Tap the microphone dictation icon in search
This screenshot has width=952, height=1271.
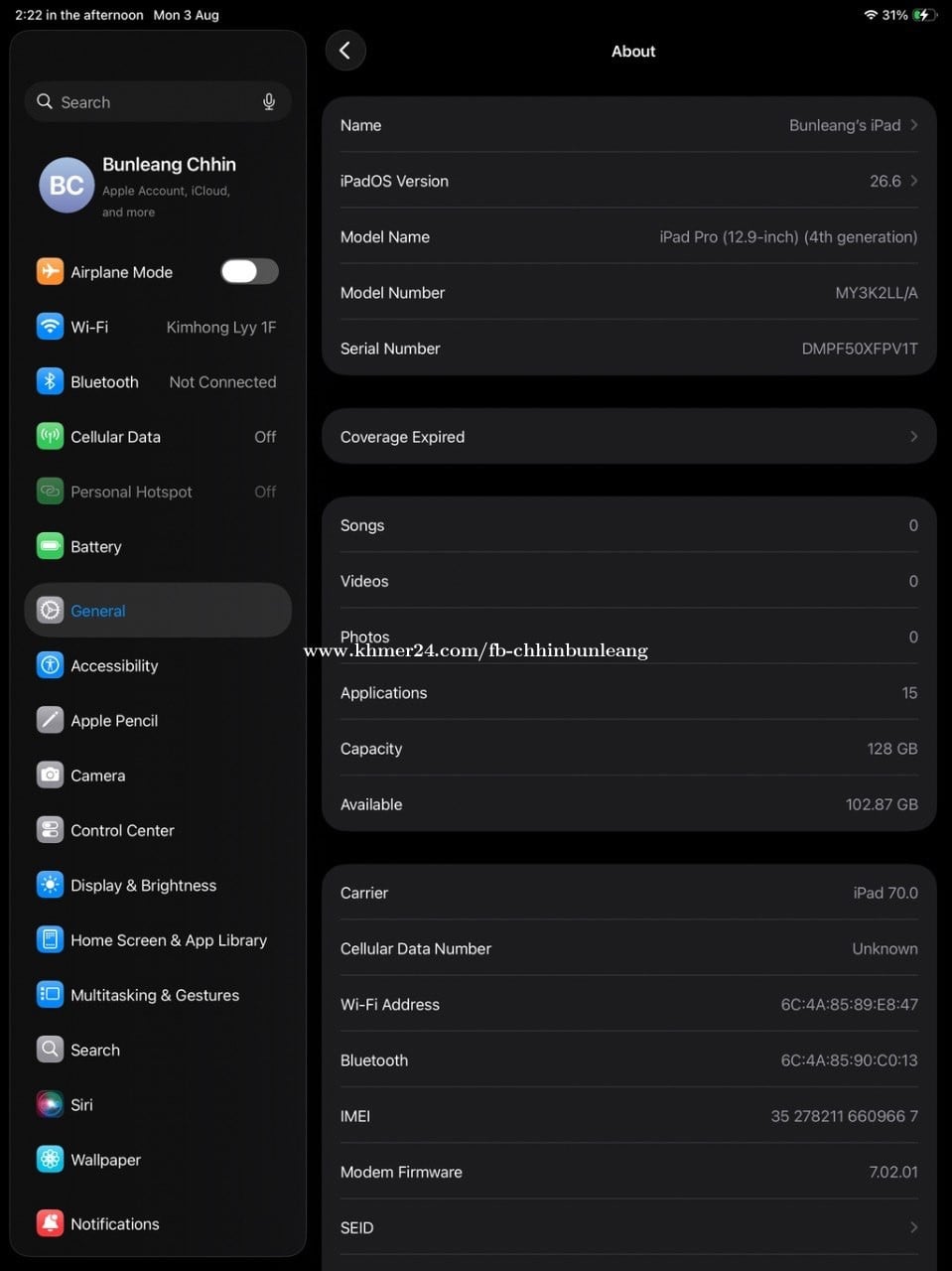(x=268, y=102)
